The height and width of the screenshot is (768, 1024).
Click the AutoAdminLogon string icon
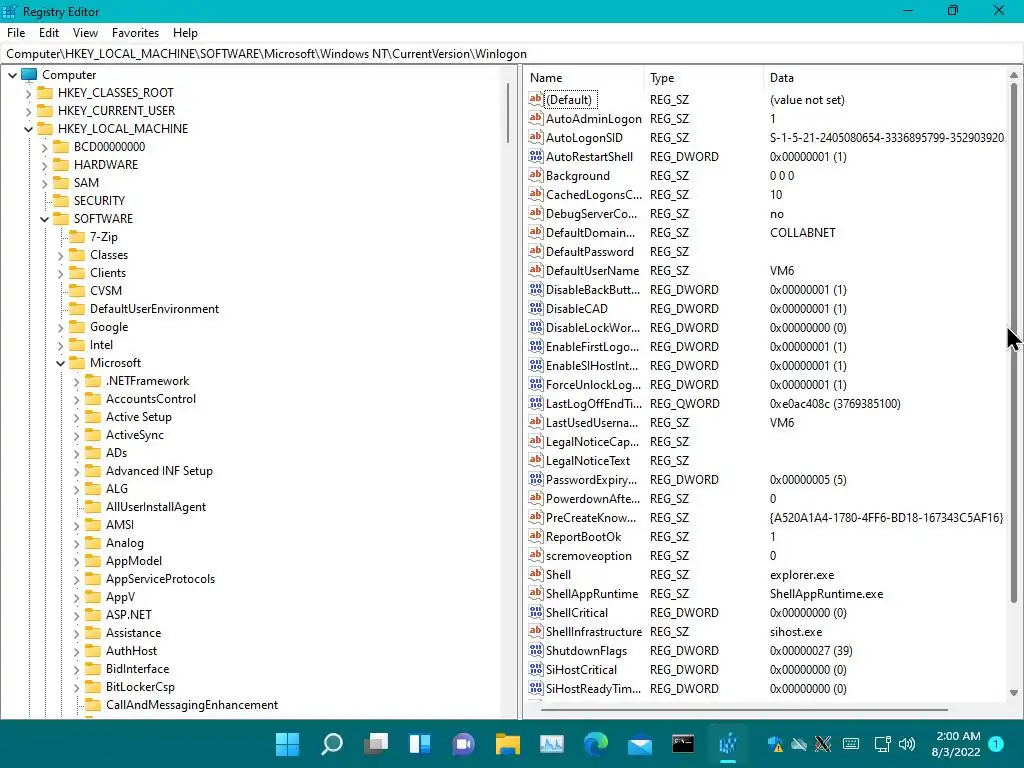(536, 118)
